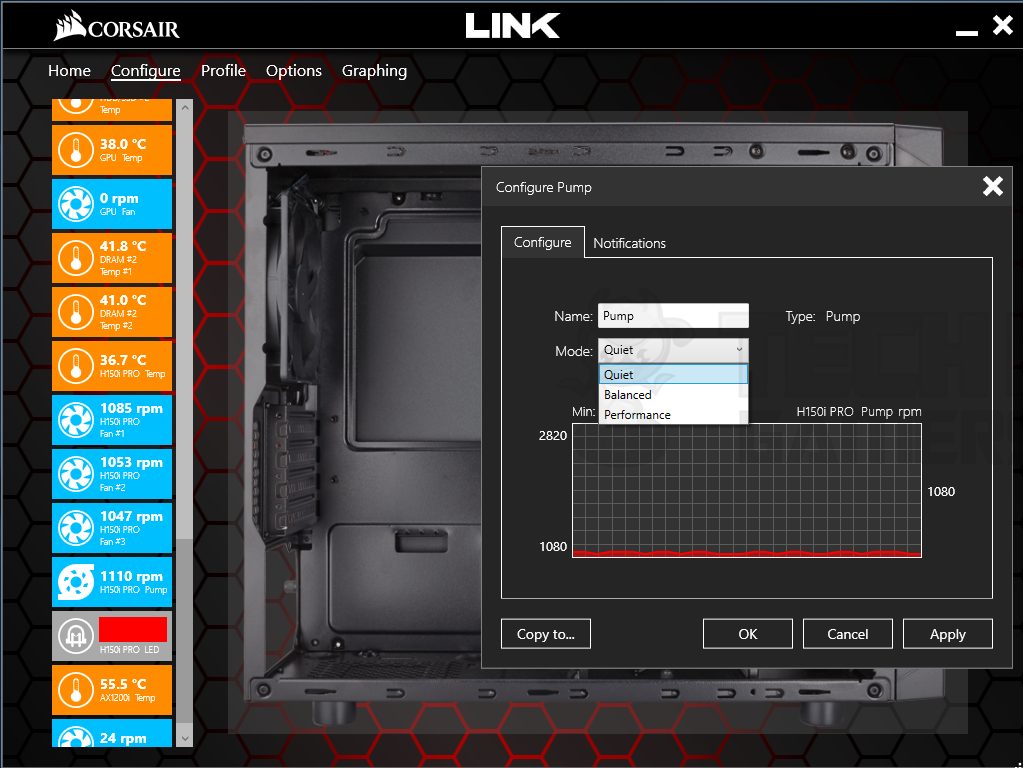
Task: Click the 2820 graph axis label
Action: point(553,435)
